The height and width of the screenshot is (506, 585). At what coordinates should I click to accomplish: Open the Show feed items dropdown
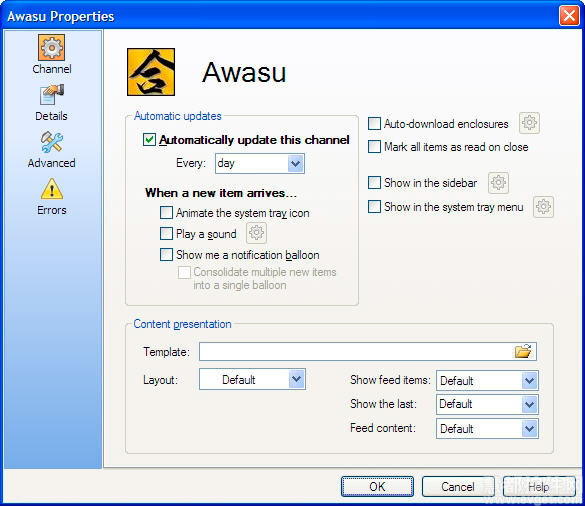pyautogui.click(x=487, y=380)
